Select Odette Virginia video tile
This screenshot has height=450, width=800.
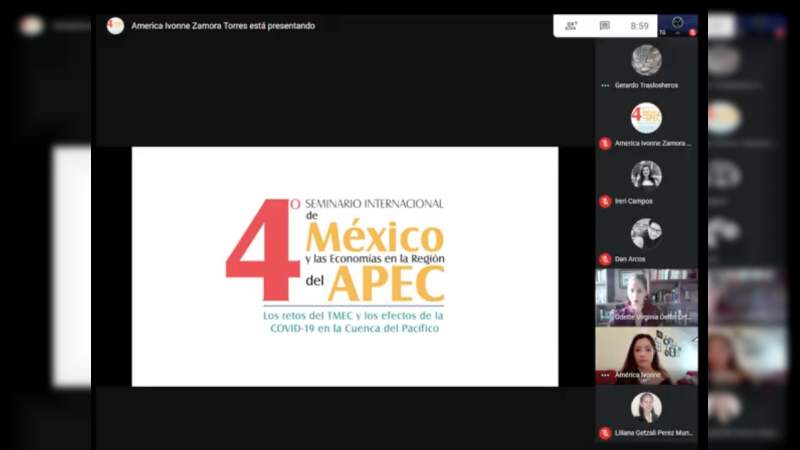646,297
